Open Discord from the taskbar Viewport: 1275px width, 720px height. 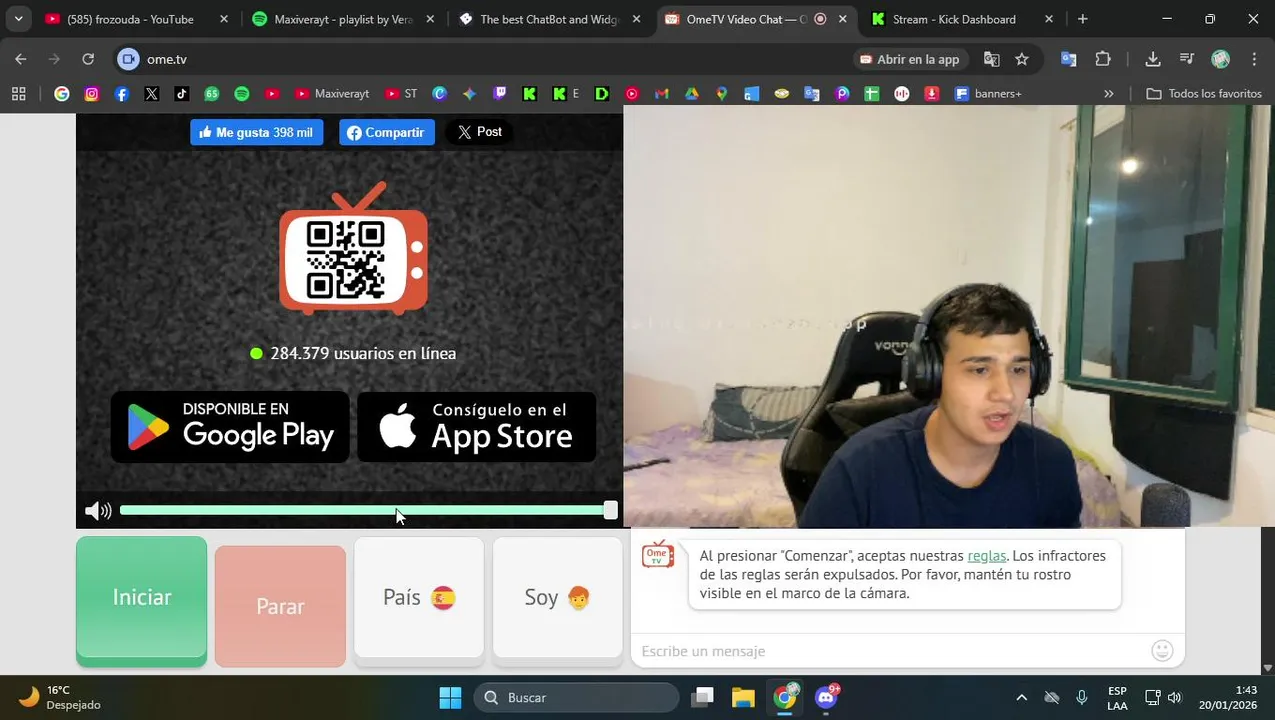tap(827, 697)
